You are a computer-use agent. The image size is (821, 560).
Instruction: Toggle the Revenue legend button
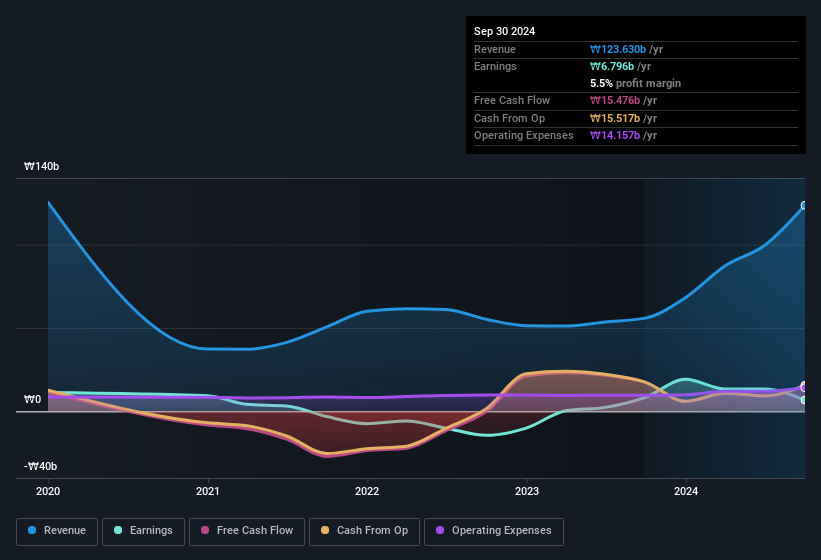pyautogui.click(x=57, y=531)
